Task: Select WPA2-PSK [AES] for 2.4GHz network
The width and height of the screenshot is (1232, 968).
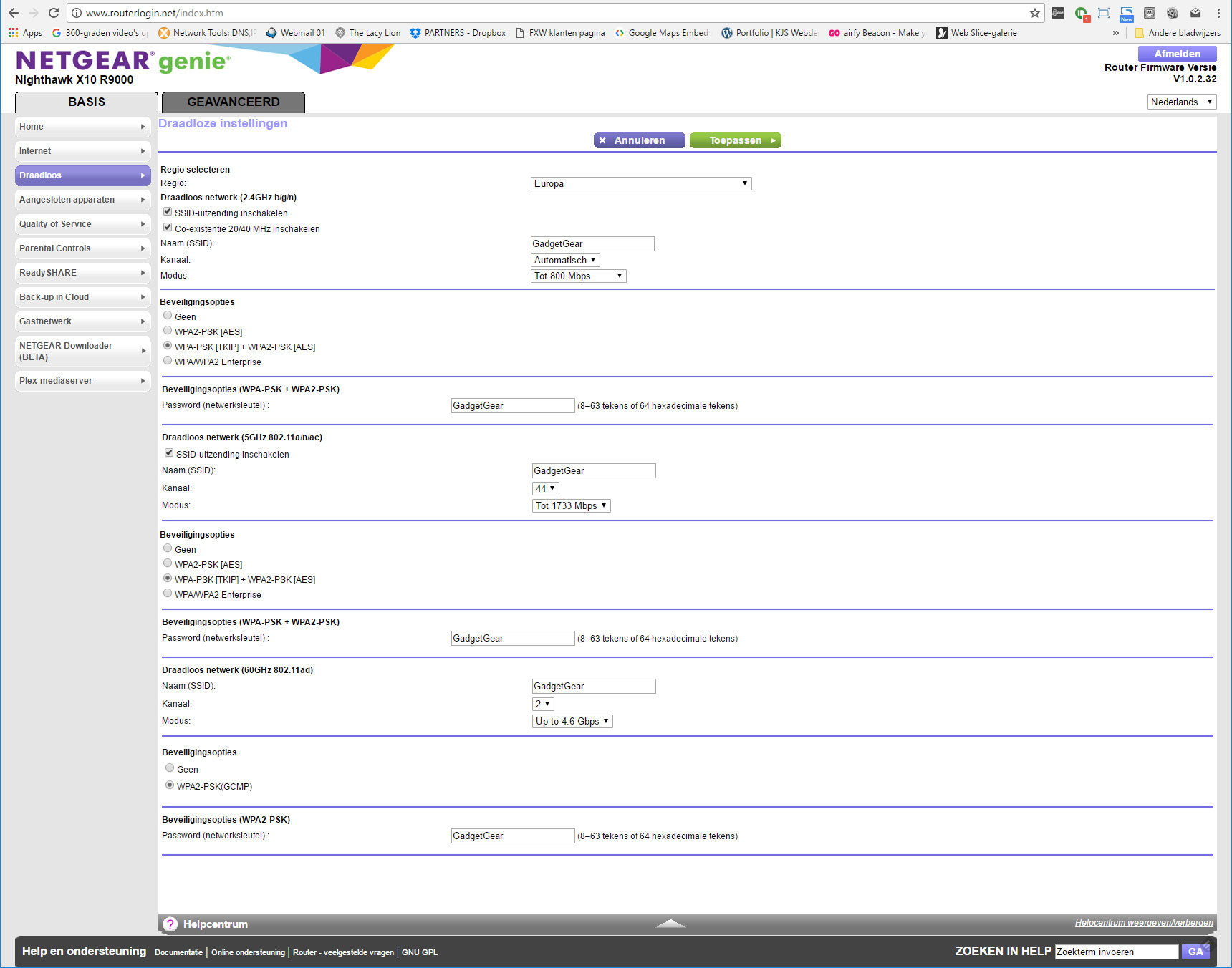Action: coord(168,331)
